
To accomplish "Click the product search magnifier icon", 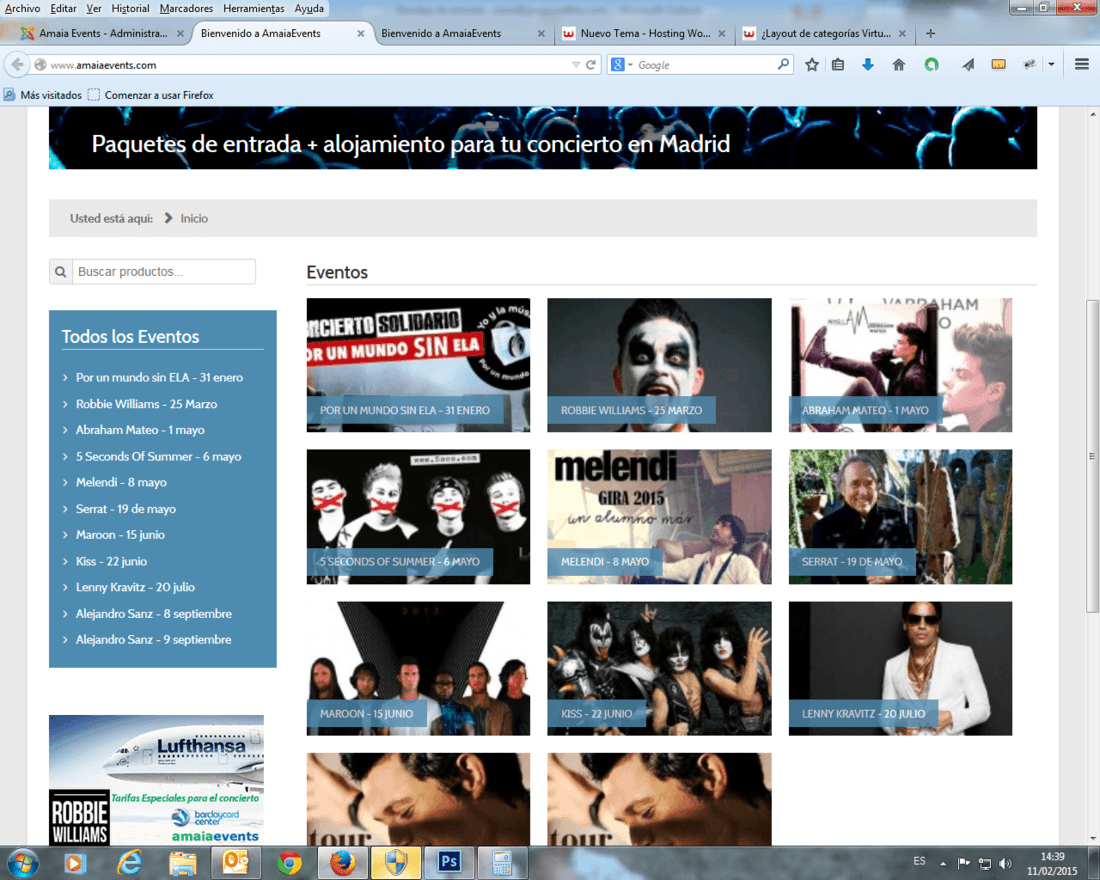I will (x=61, y=272).
